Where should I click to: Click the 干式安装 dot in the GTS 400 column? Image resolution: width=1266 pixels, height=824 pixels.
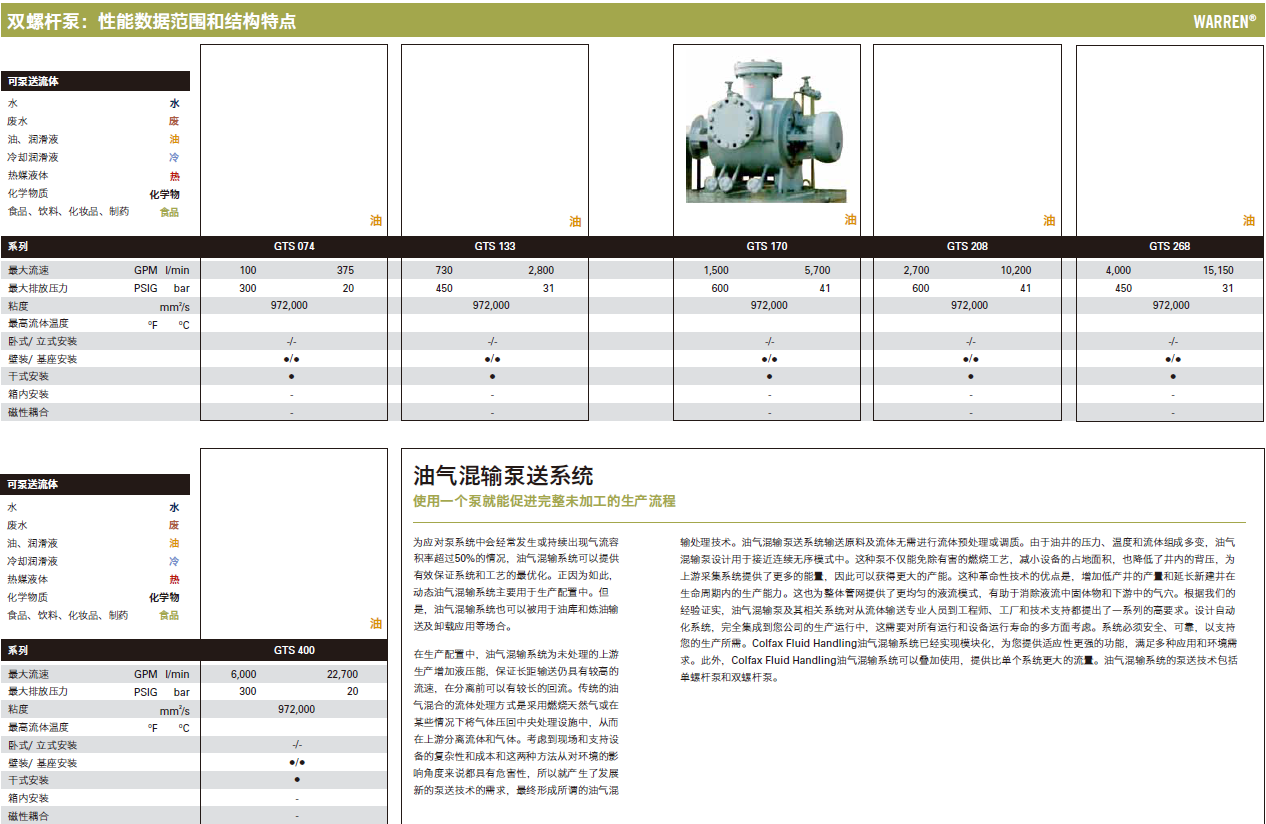(296, 780)
